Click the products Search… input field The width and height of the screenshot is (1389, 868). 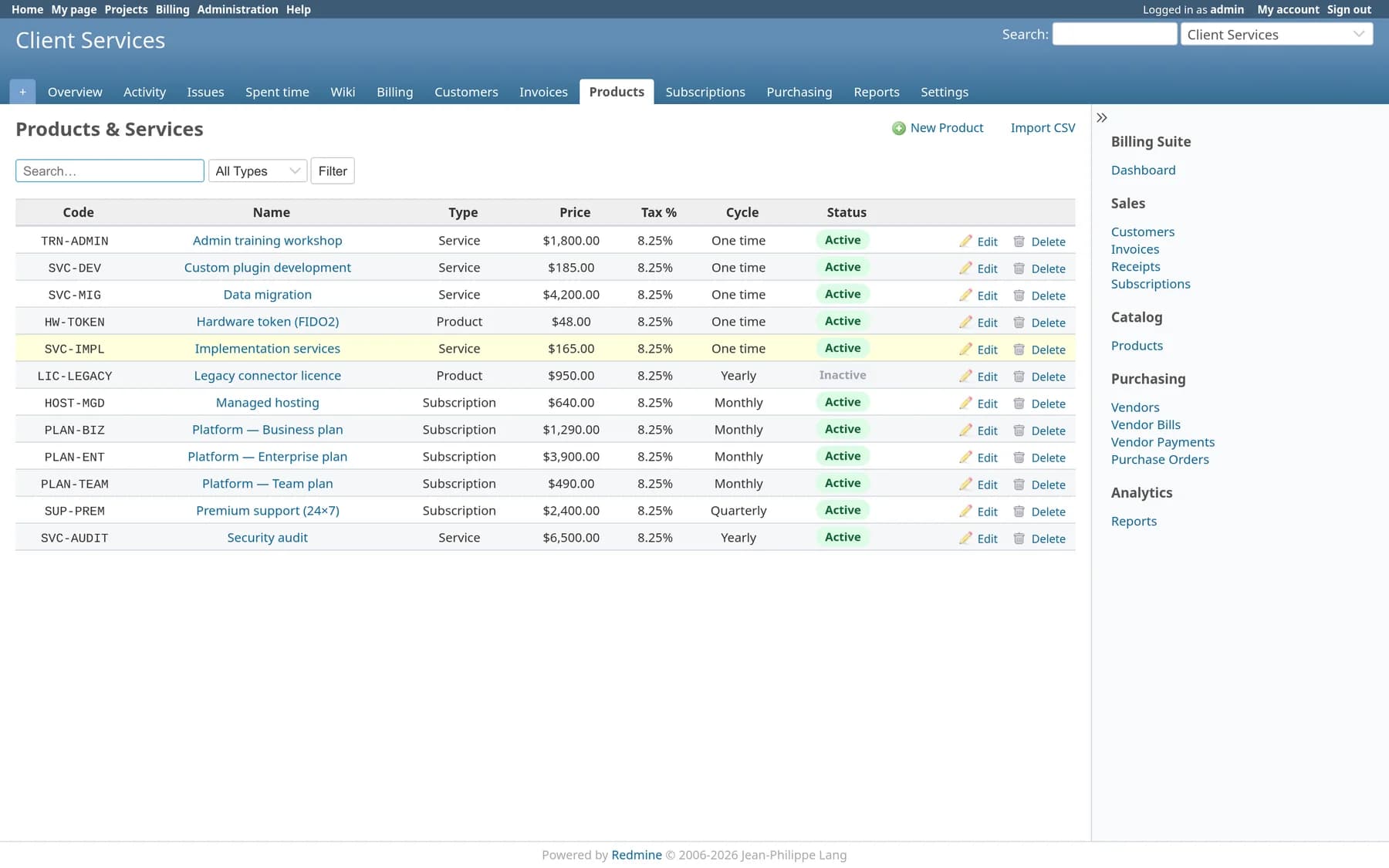pos(110,171)
